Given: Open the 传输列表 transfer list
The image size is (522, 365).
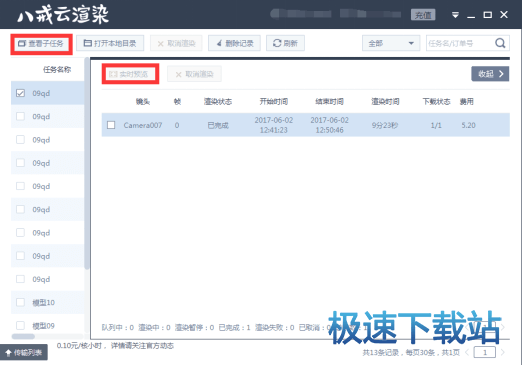Looking at the screenshot, I should [24, 352].
